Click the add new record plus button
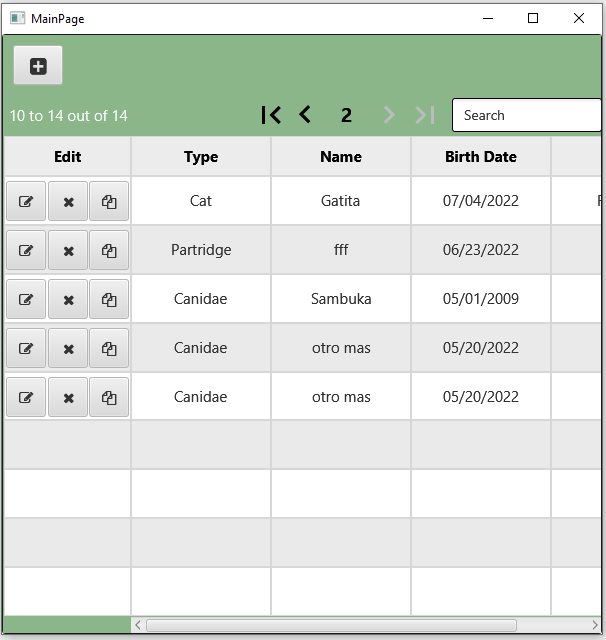This screenshot has height=640, width=606. click(x=38, y=66)
